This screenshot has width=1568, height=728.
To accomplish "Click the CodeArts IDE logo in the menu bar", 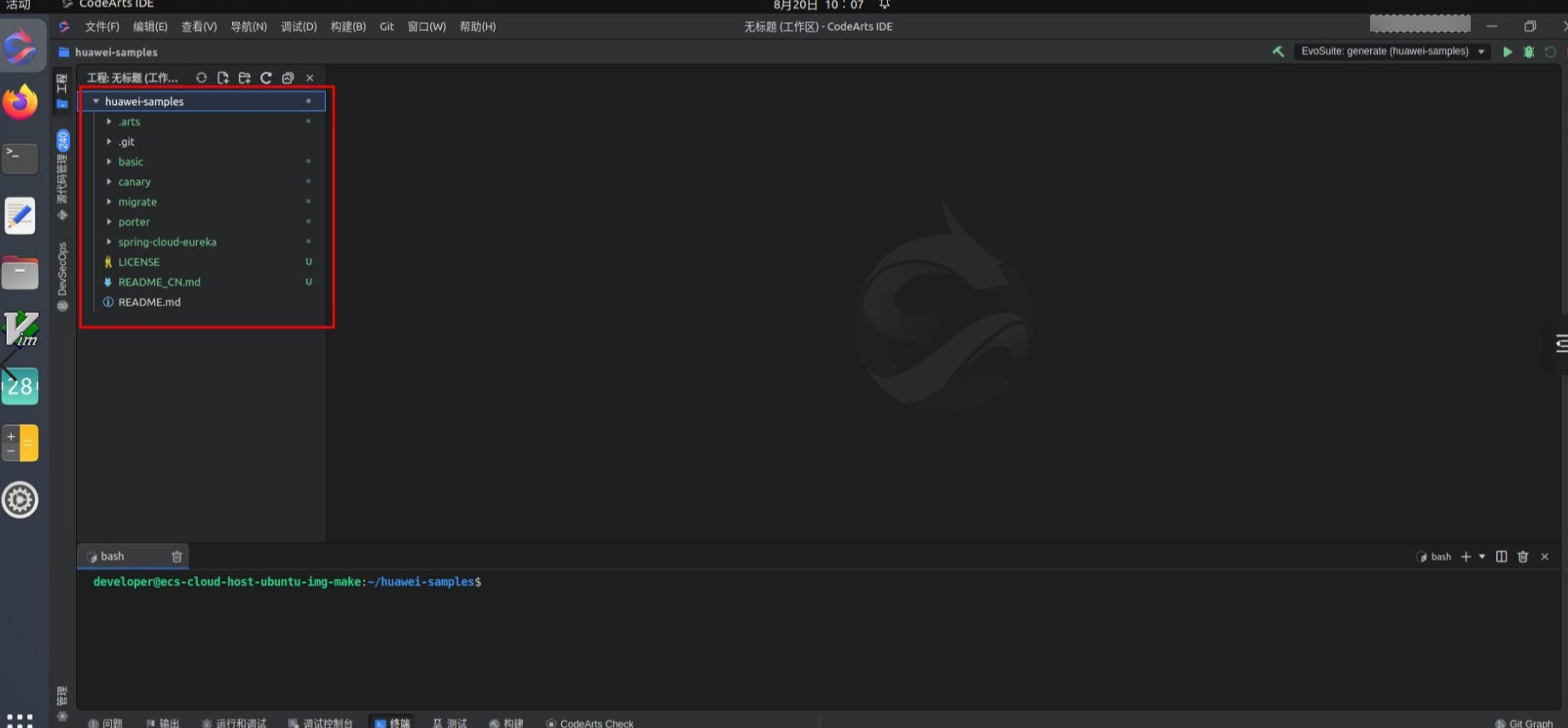I will tap(64, 26).
